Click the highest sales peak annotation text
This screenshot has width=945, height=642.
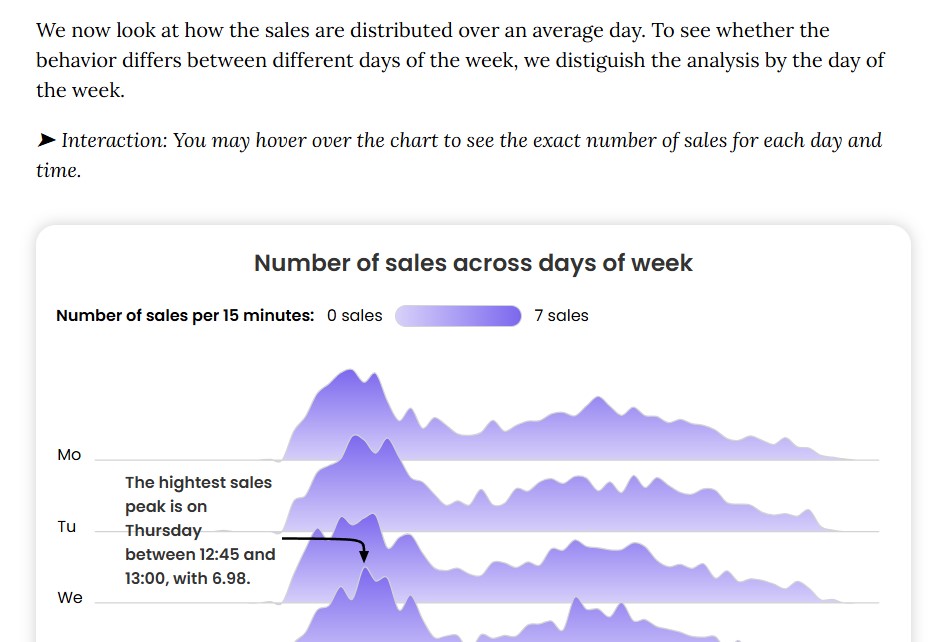pos(200,530)
